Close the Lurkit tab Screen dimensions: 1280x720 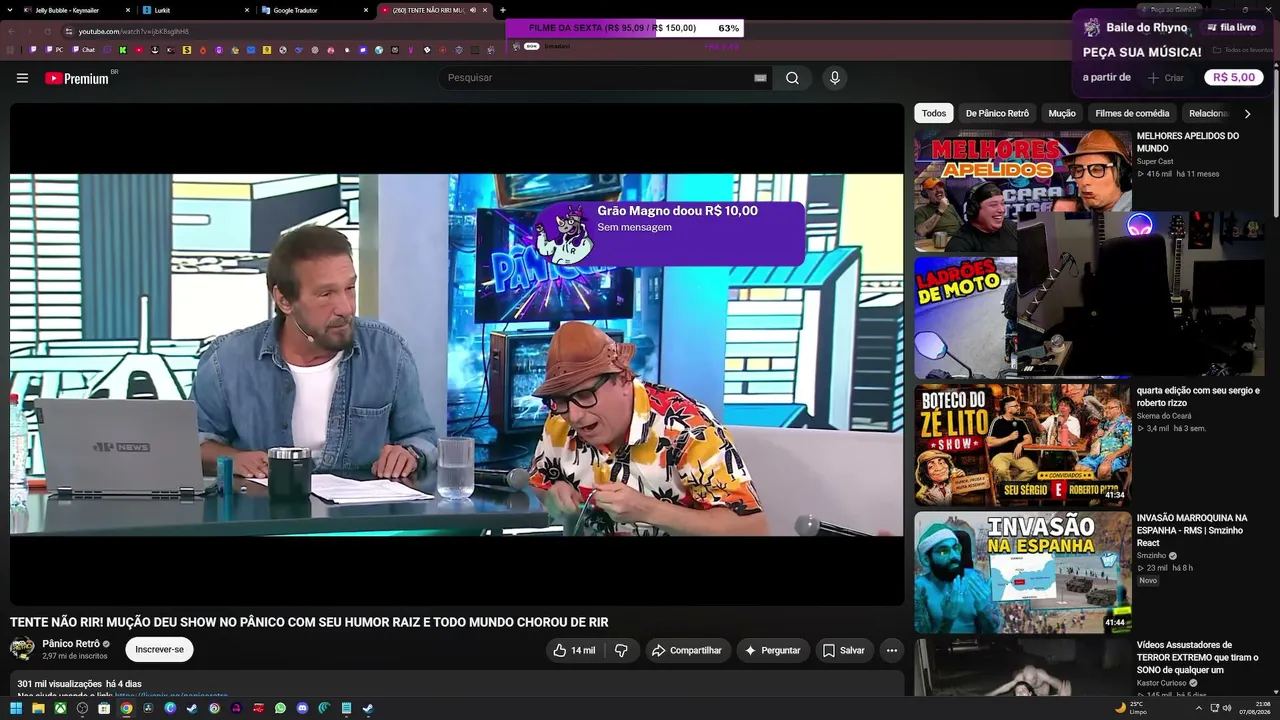pyautogui.click(x=247, y=10)
